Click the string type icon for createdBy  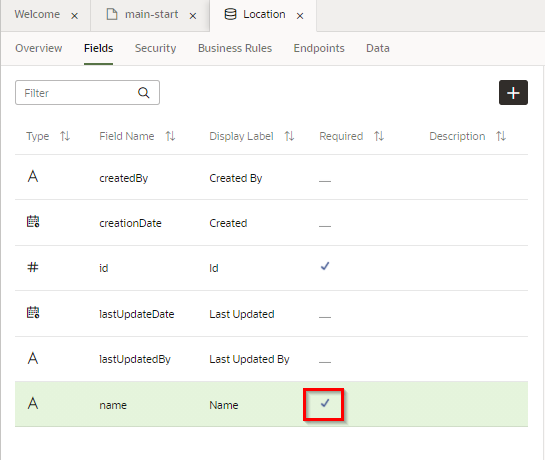pyautogui.click(x=33, y=177)
